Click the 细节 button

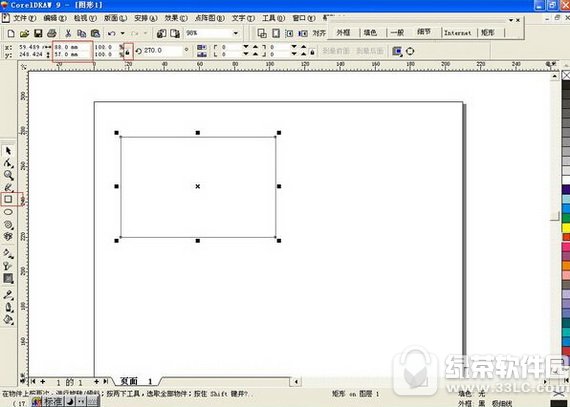coord(424,32)
